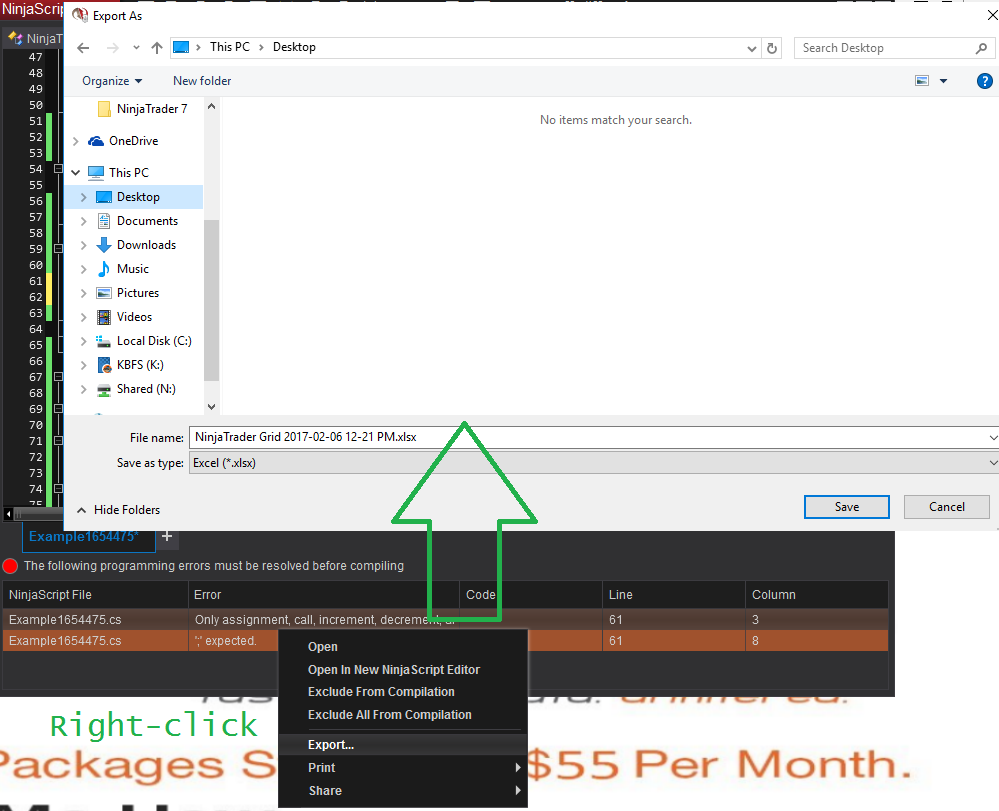Click the red compile error indicator

(x=10, y=566)
